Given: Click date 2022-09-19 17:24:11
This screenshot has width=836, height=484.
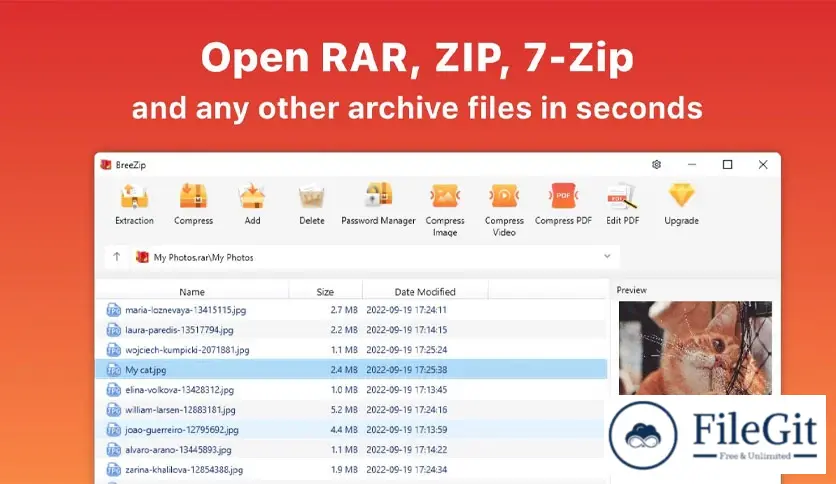Looking at the screenshot, I should point(406,310).
